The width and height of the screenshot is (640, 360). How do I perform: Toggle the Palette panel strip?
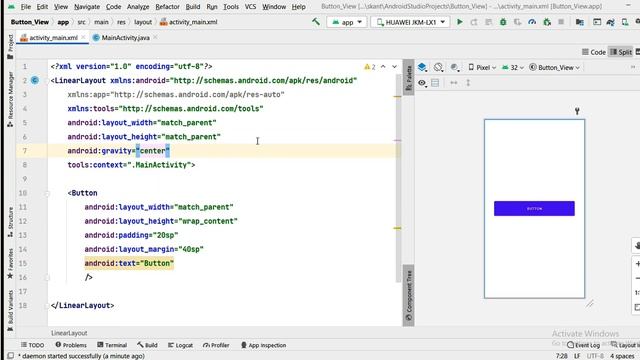(409, 77)
